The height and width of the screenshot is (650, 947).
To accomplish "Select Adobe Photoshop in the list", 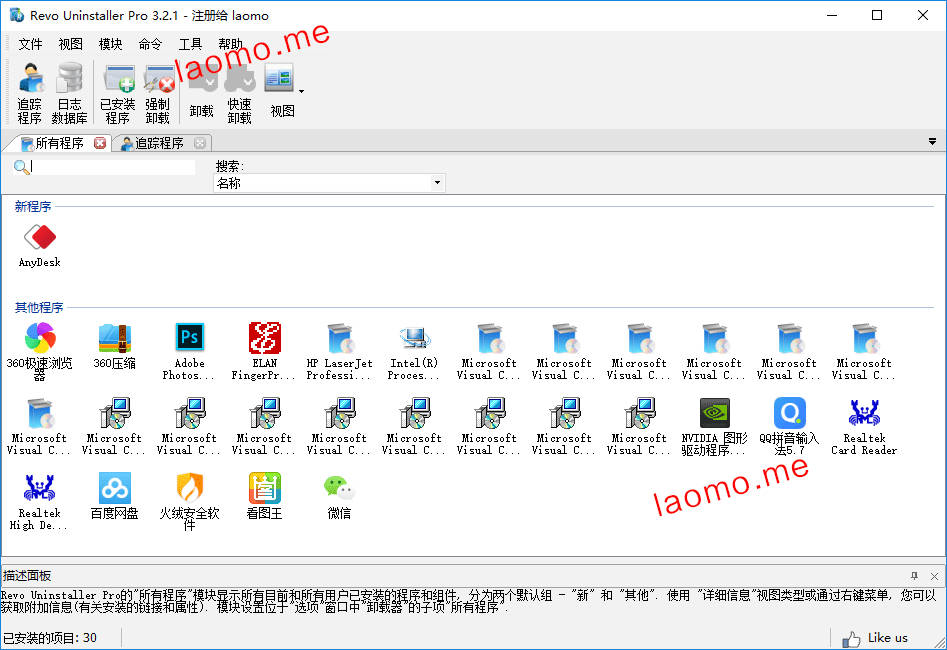I will pyautogui.click(x=190, y=351).
